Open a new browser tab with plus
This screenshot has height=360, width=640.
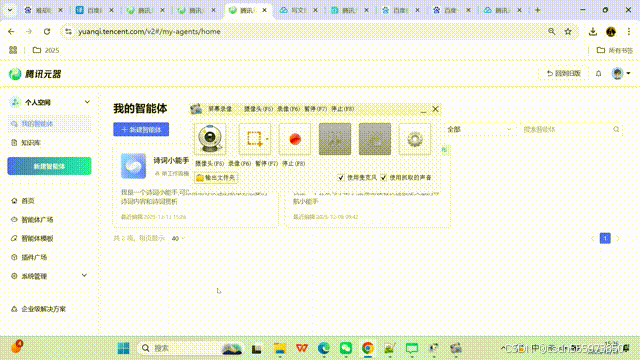coord(538,10)
